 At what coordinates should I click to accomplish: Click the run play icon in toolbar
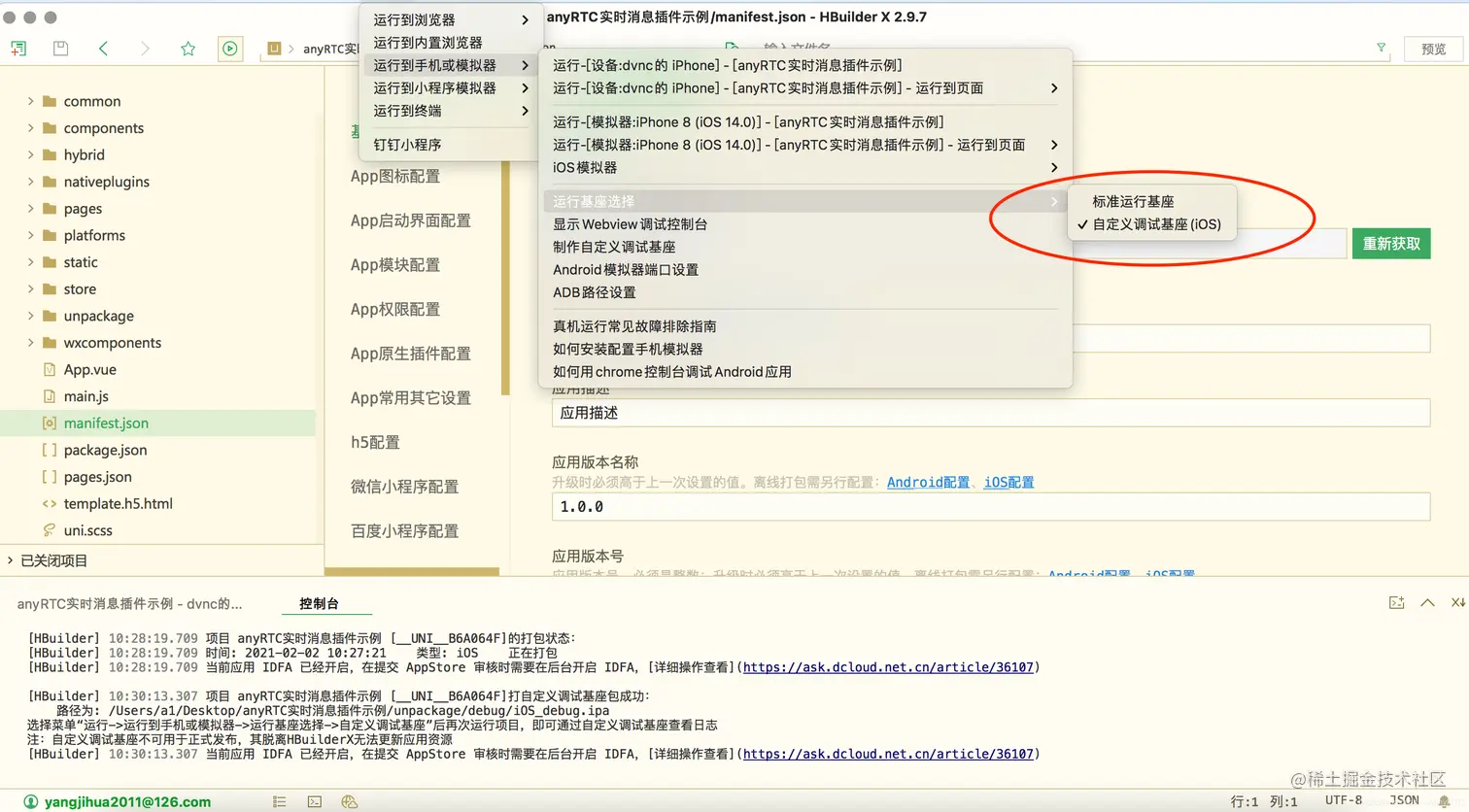tap(229, 49)
